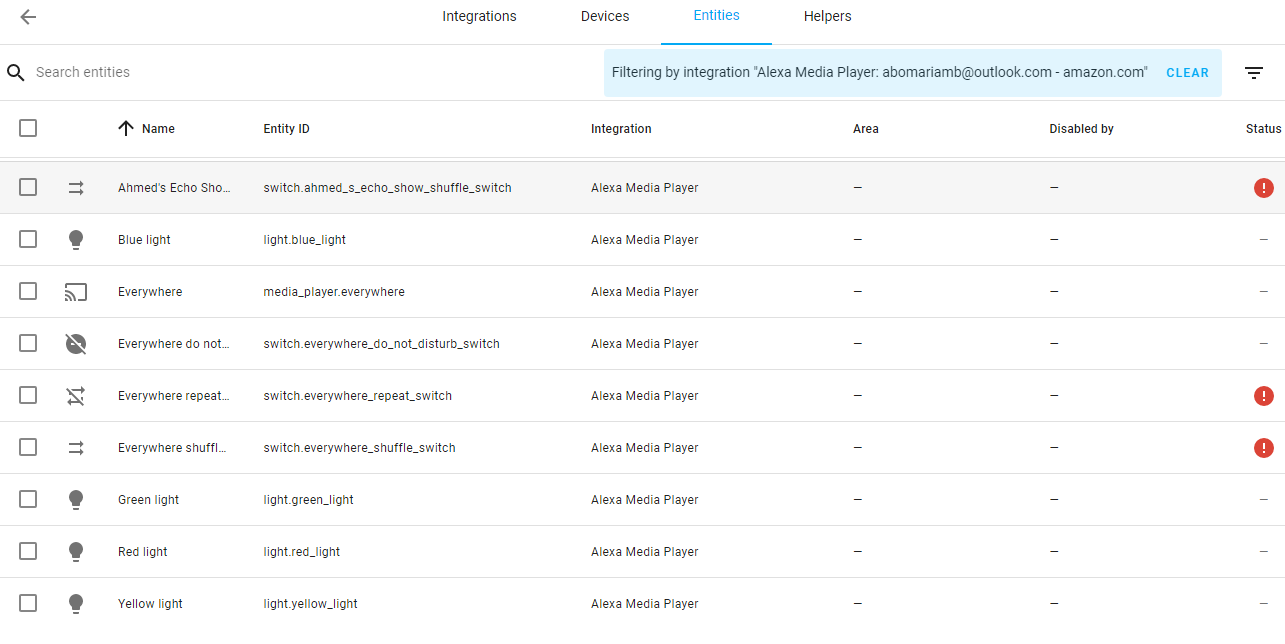Sort by the Name column header

tap(157, 129)
